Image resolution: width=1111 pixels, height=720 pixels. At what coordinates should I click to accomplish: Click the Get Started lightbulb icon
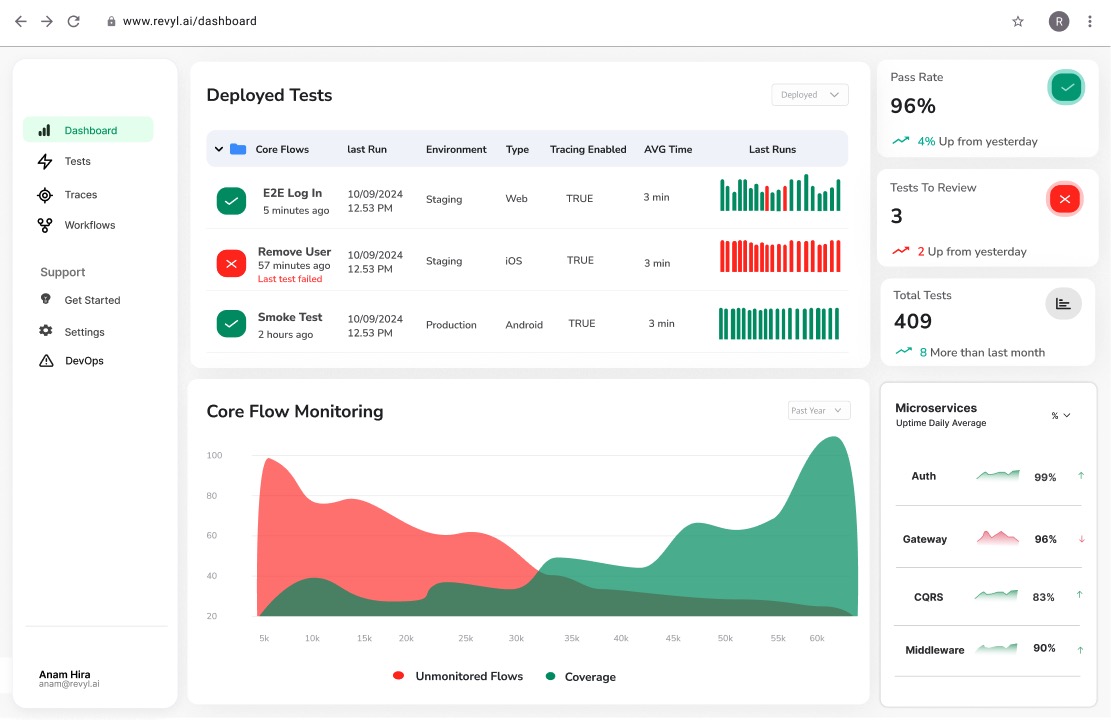(x=45, y=299)
